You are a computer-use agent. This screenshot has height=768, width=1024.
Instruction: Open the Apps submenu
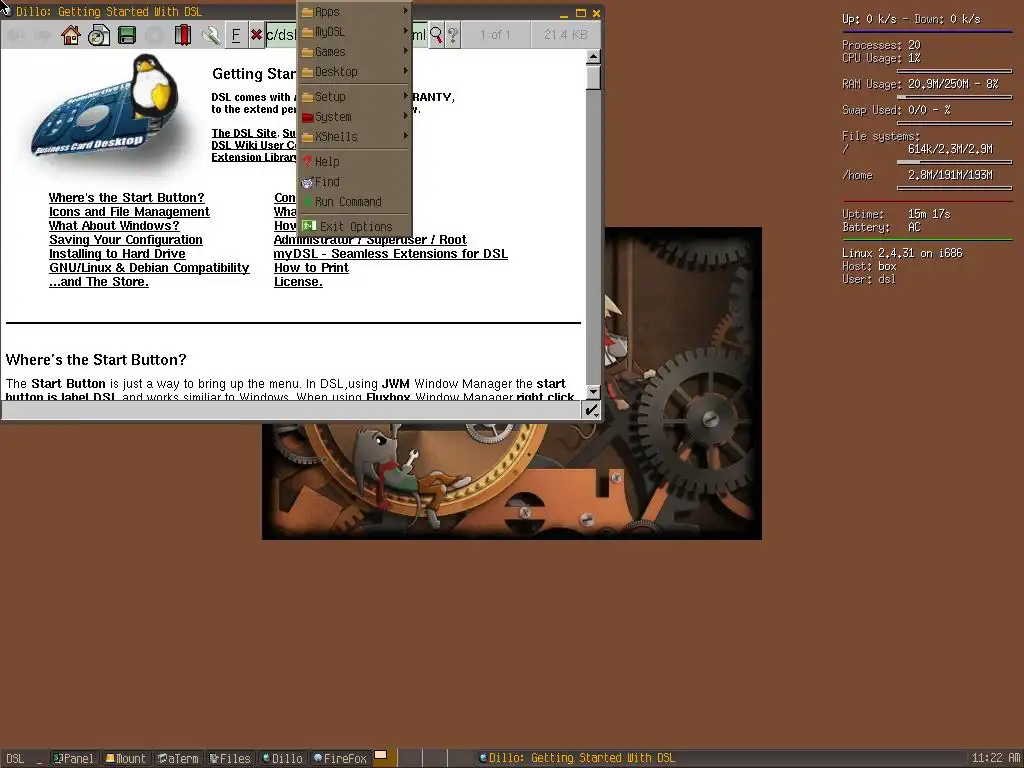355,12
